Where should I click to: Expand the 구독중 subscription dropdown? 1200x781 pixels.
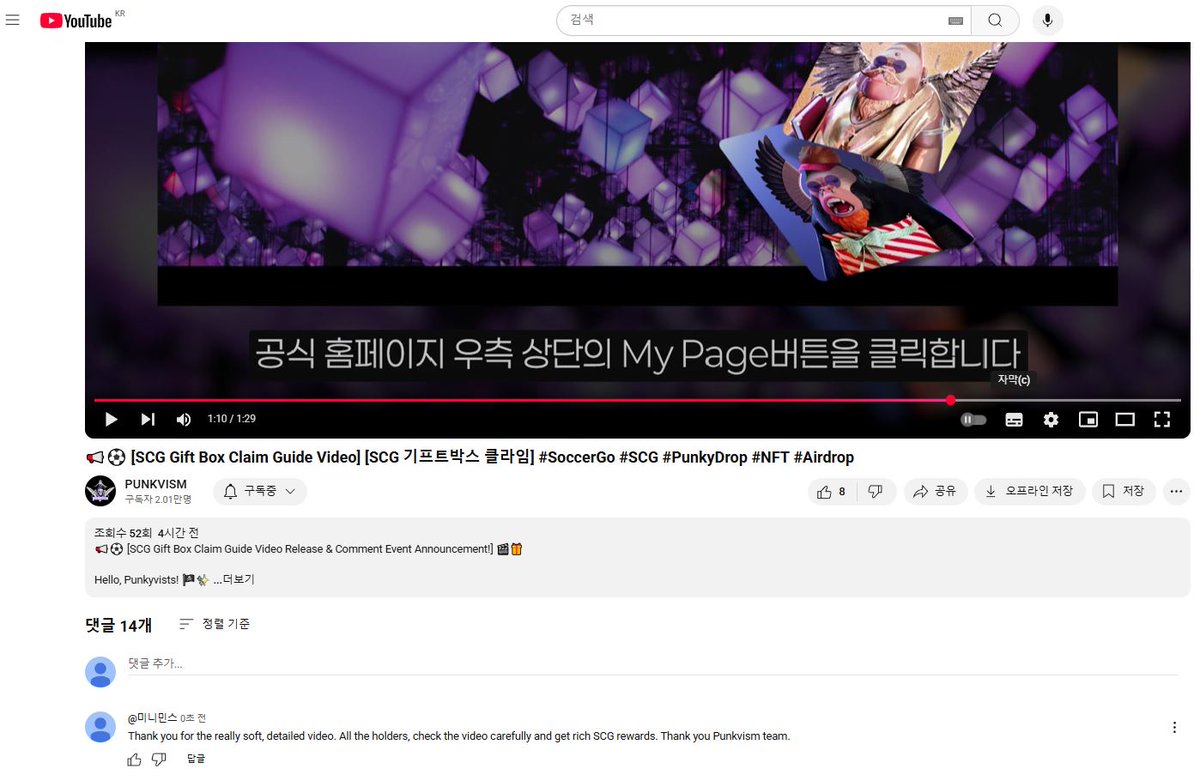point(260,491)
